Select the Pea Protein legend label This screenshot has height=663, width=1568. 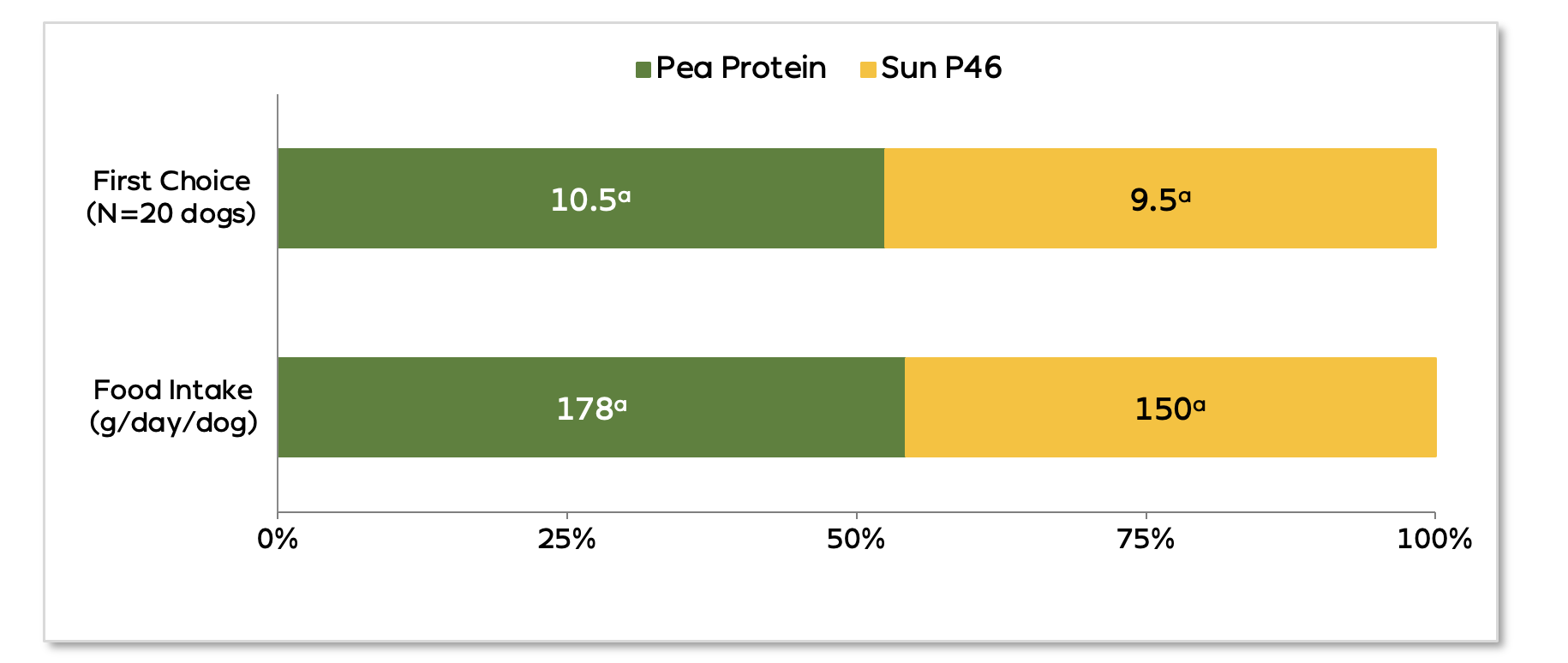click(740, 68)
